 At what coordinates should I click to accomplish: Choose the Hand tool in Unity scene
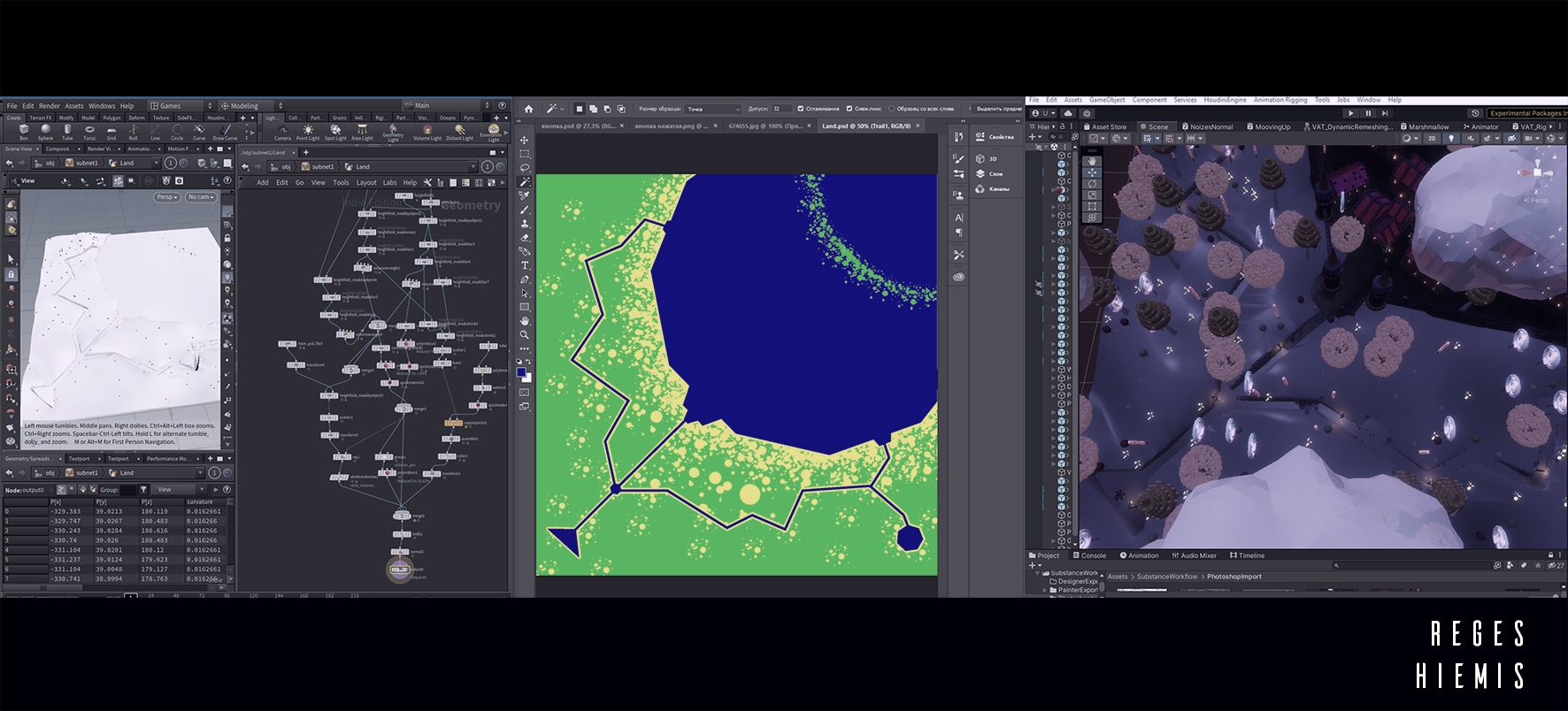[x=1092, y=161]
